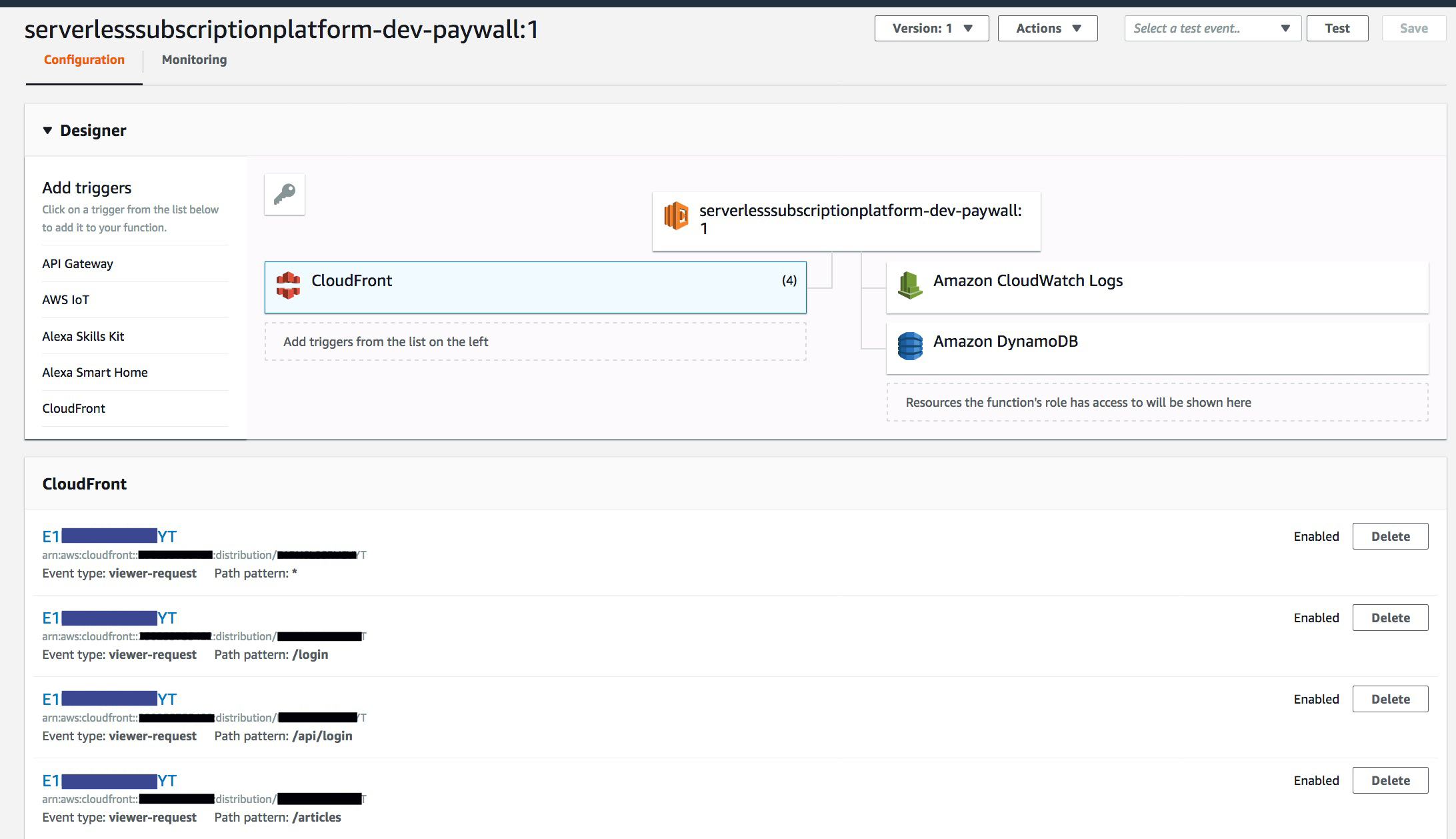Add AWS IoT trigger from list
Screen dimensions: 1456x839
(x=66, y=300)
